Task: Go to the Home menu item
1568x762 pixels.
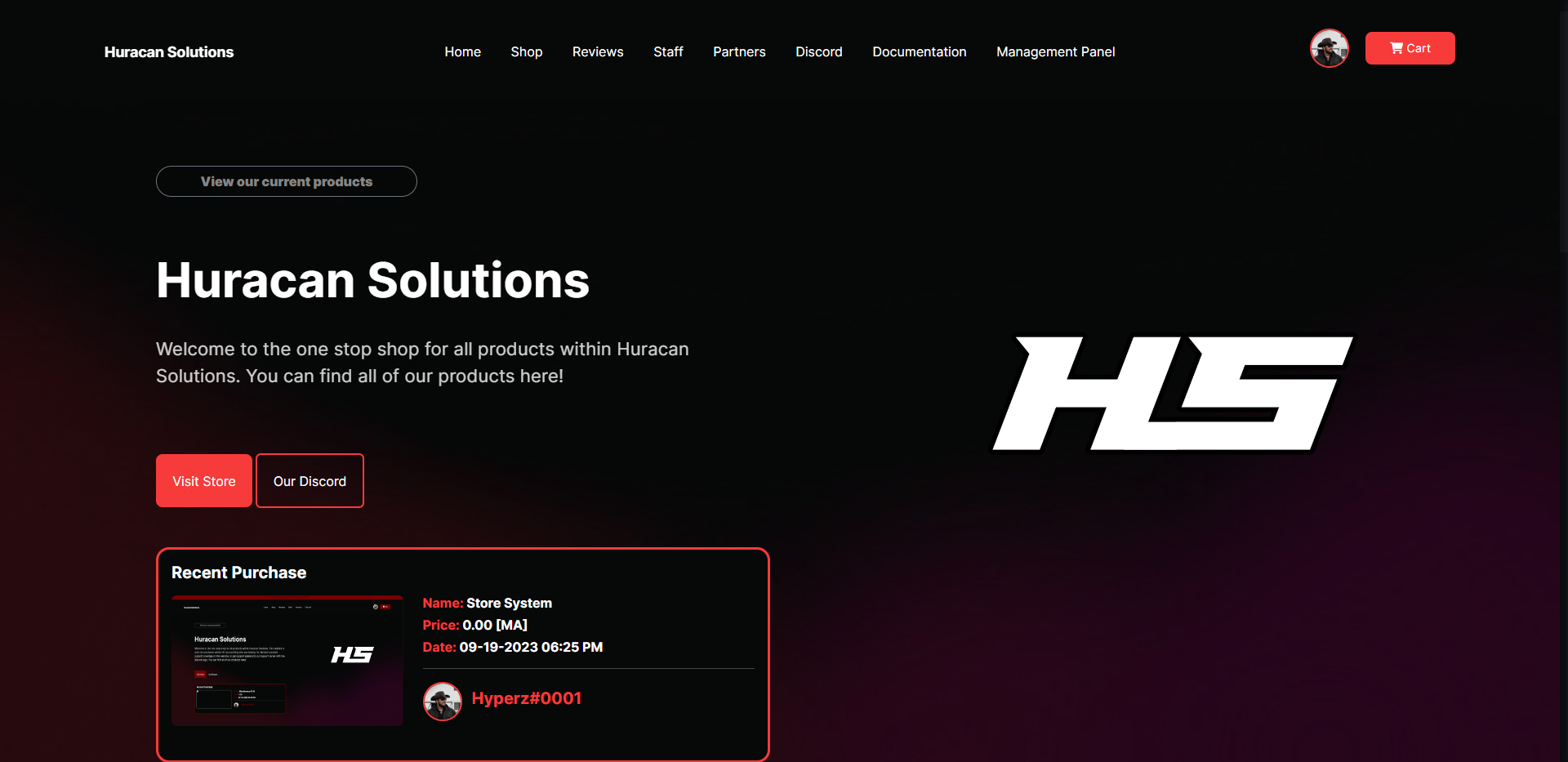Action: pyautogui.click(x=463, y=51)
